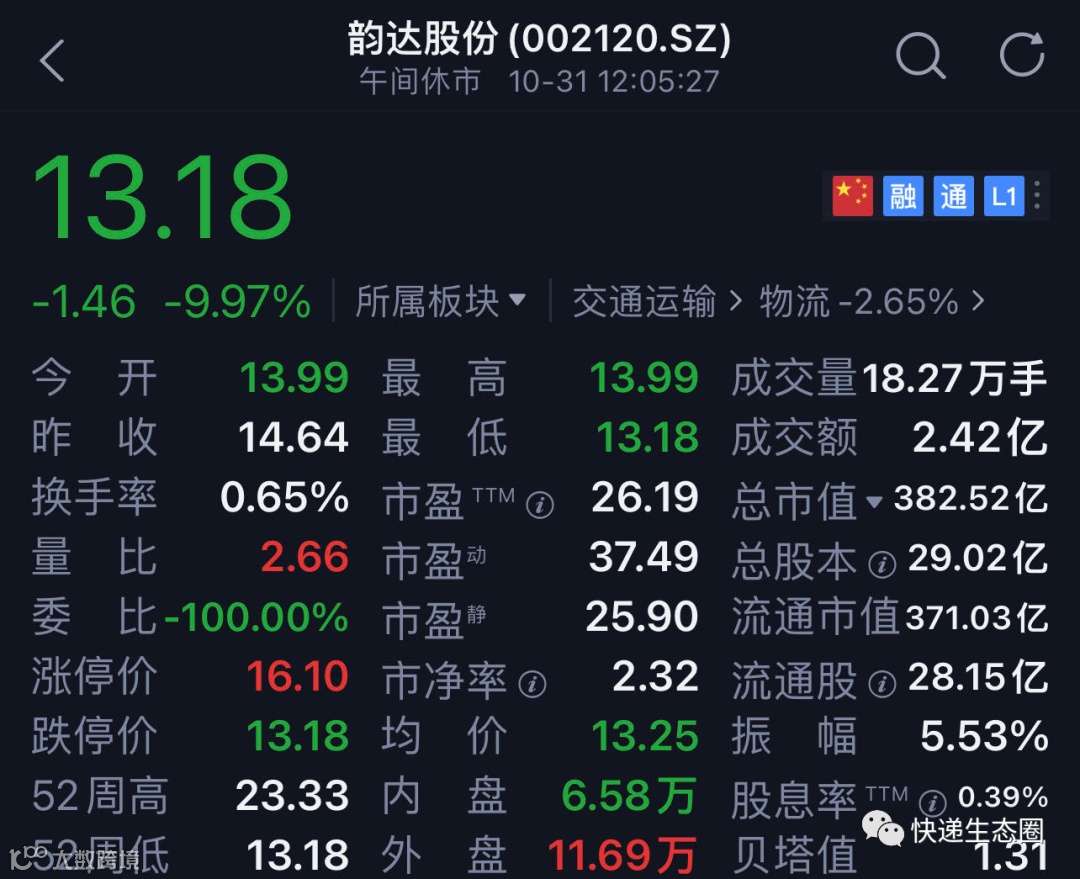Image resolution: width=1080 pixels, height=879 pixels.
Task: Tap the 午间休市 status line
Action: [x=539, y=81]
